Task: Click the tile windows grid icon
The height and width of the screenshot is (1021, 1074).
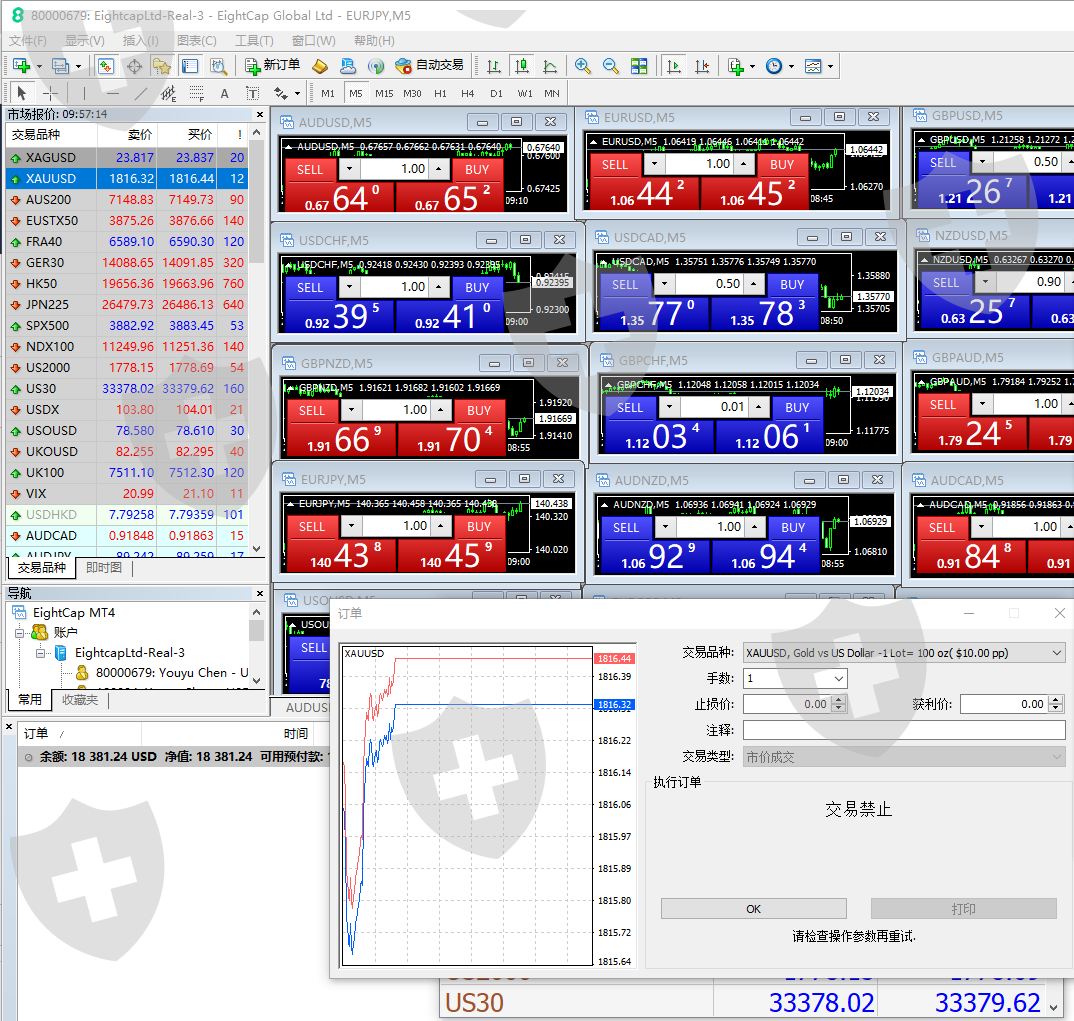Action: [x=639, y=66]
